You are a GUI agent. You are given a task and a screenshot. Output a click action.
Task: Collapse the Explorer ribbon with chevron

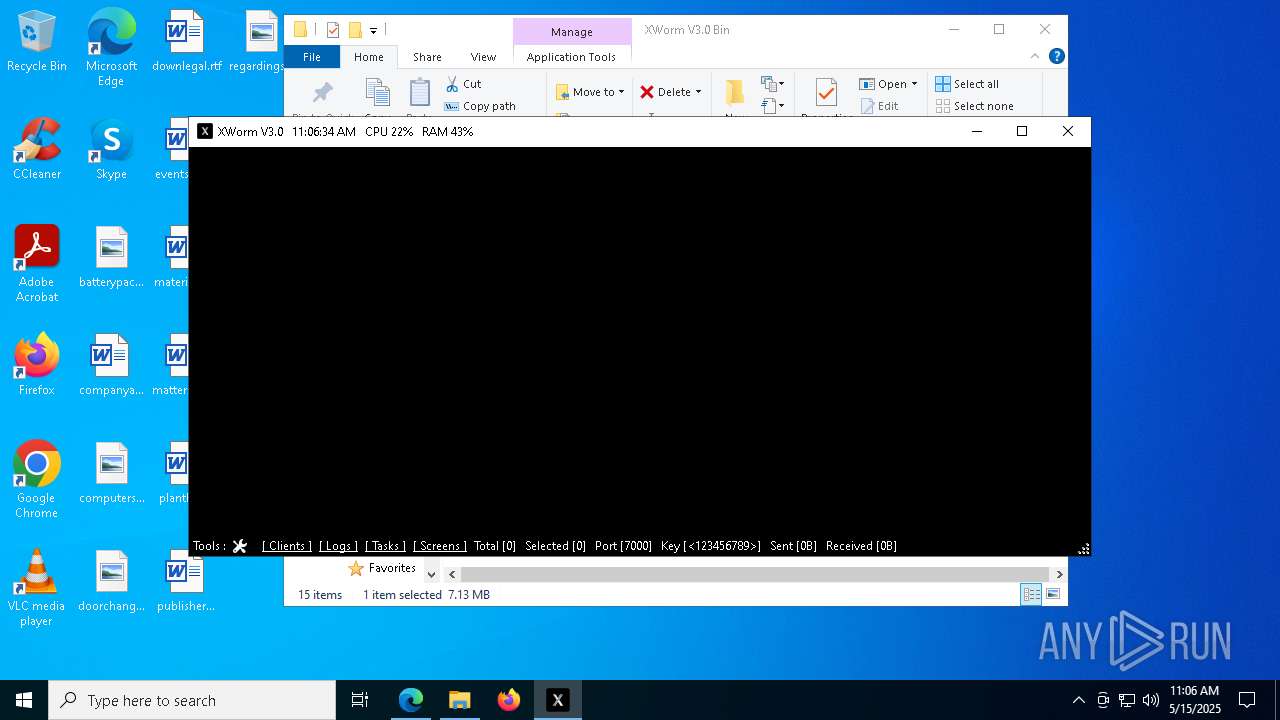(1036, 57)
